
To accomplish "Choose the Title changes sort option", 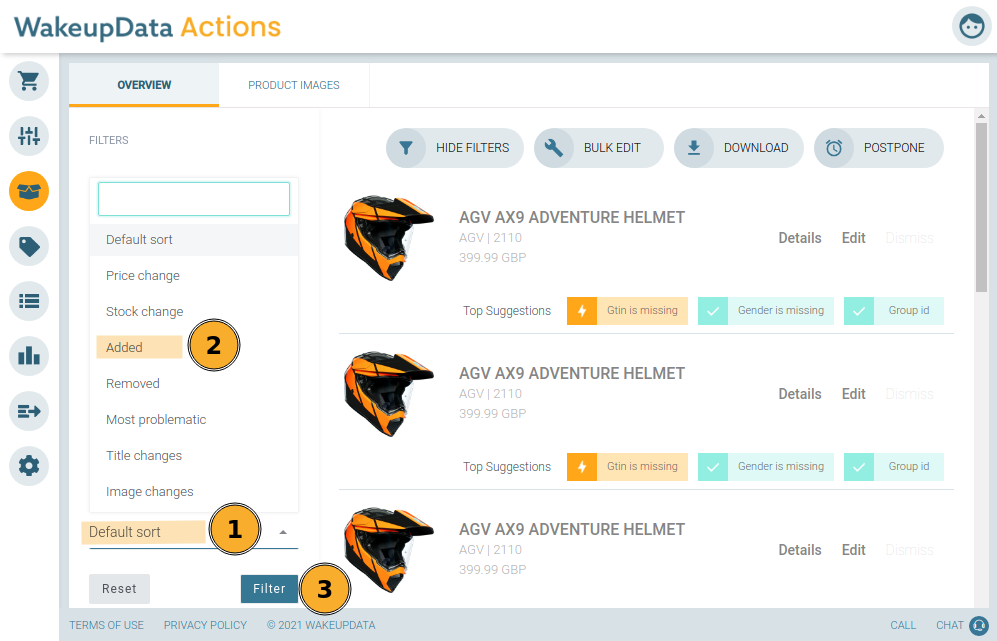I will 194,456.
